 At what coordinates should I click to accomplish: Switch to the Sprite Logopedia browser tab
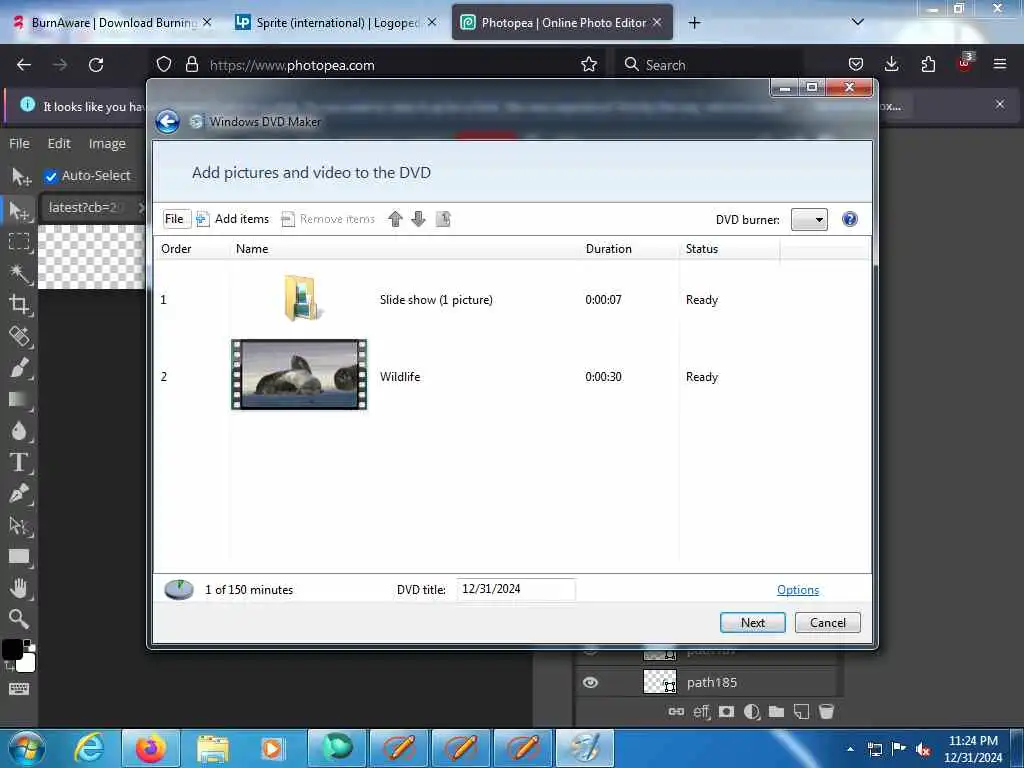pyautogui.click(x=336, y=23)
